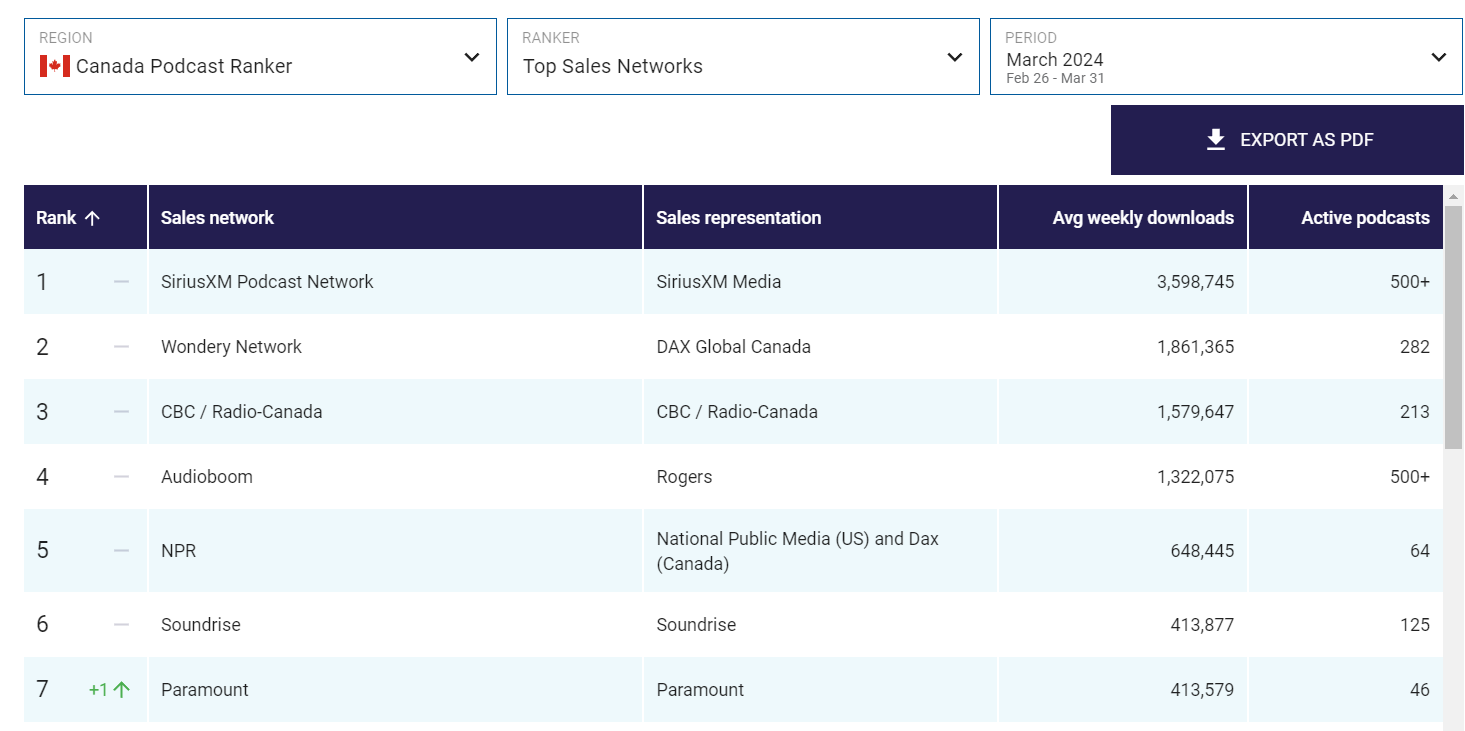Click 3,598,745 downloads value

pos(1195,282)
